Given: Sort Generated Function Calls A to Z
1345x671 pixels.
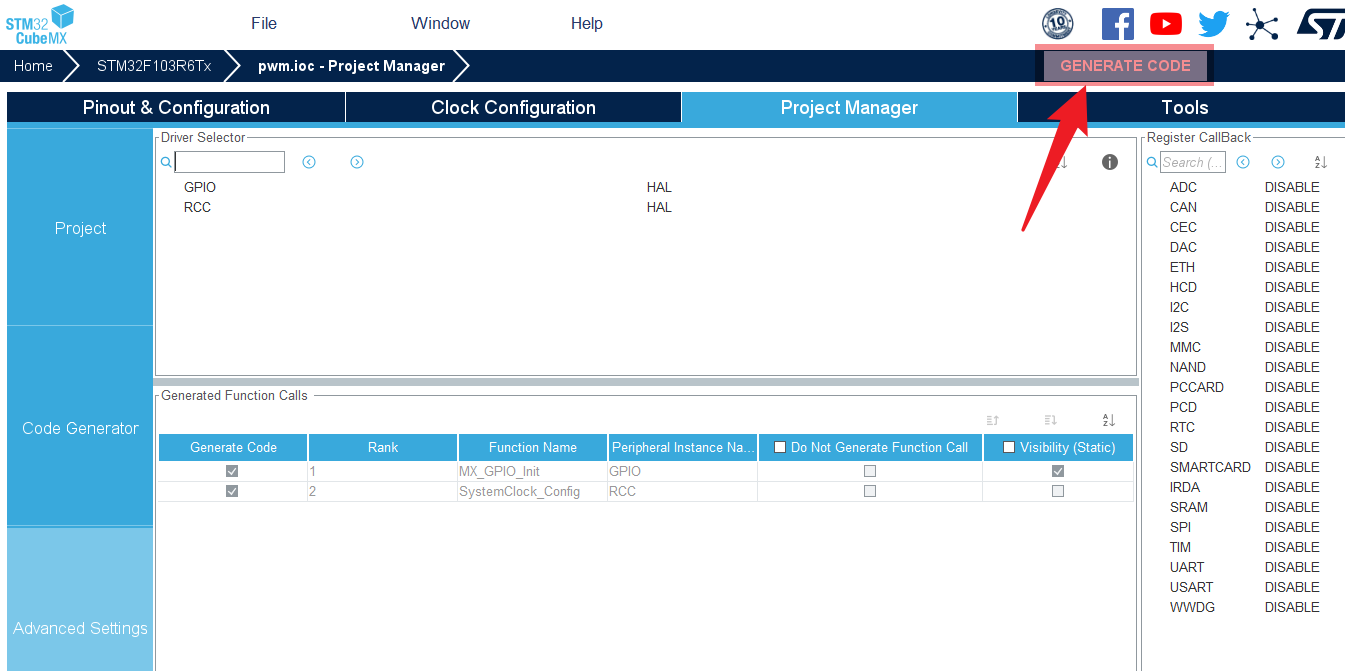Looking at the screenshot, I should (1108, 421).
